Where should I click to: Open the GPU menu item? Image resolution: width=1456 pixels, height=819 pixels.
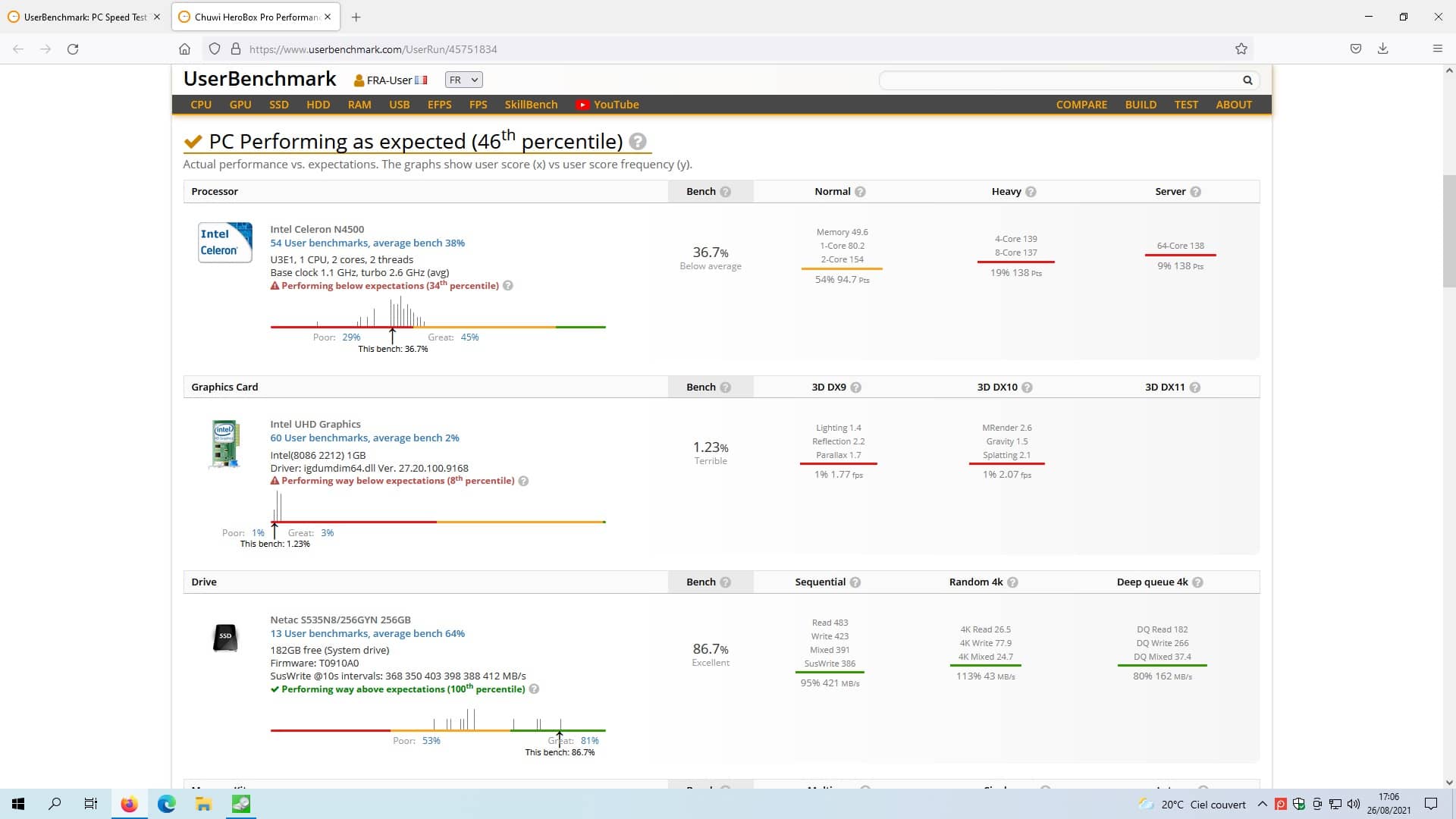(240, 105)
